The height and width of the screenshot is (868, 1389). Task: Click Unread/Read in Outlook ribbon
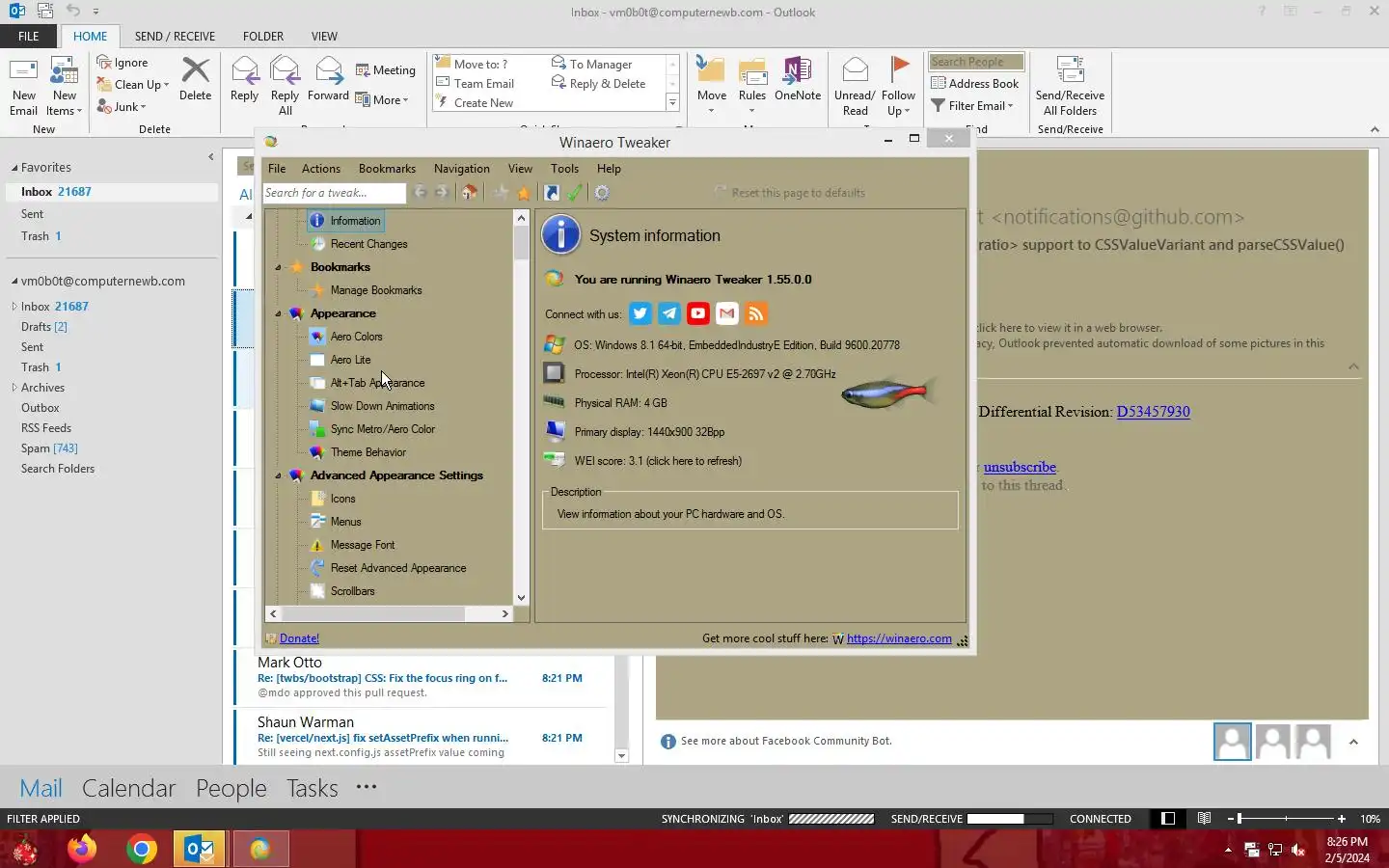pyautogui.click(x=855, y=87)
